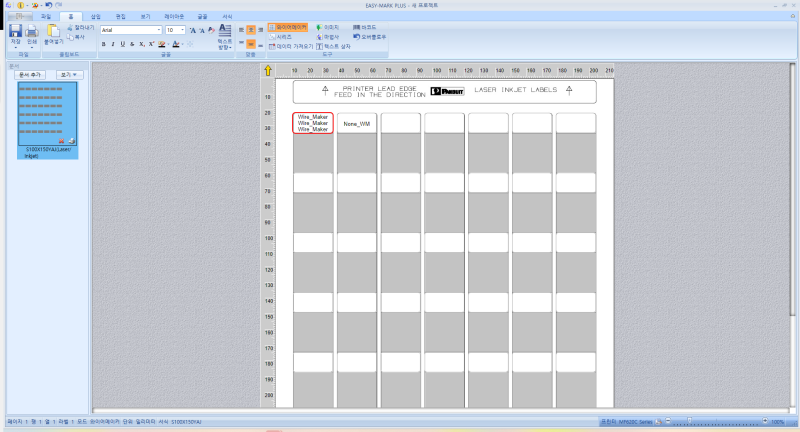Click the 문서 추가 add document button

click(30, 75)
